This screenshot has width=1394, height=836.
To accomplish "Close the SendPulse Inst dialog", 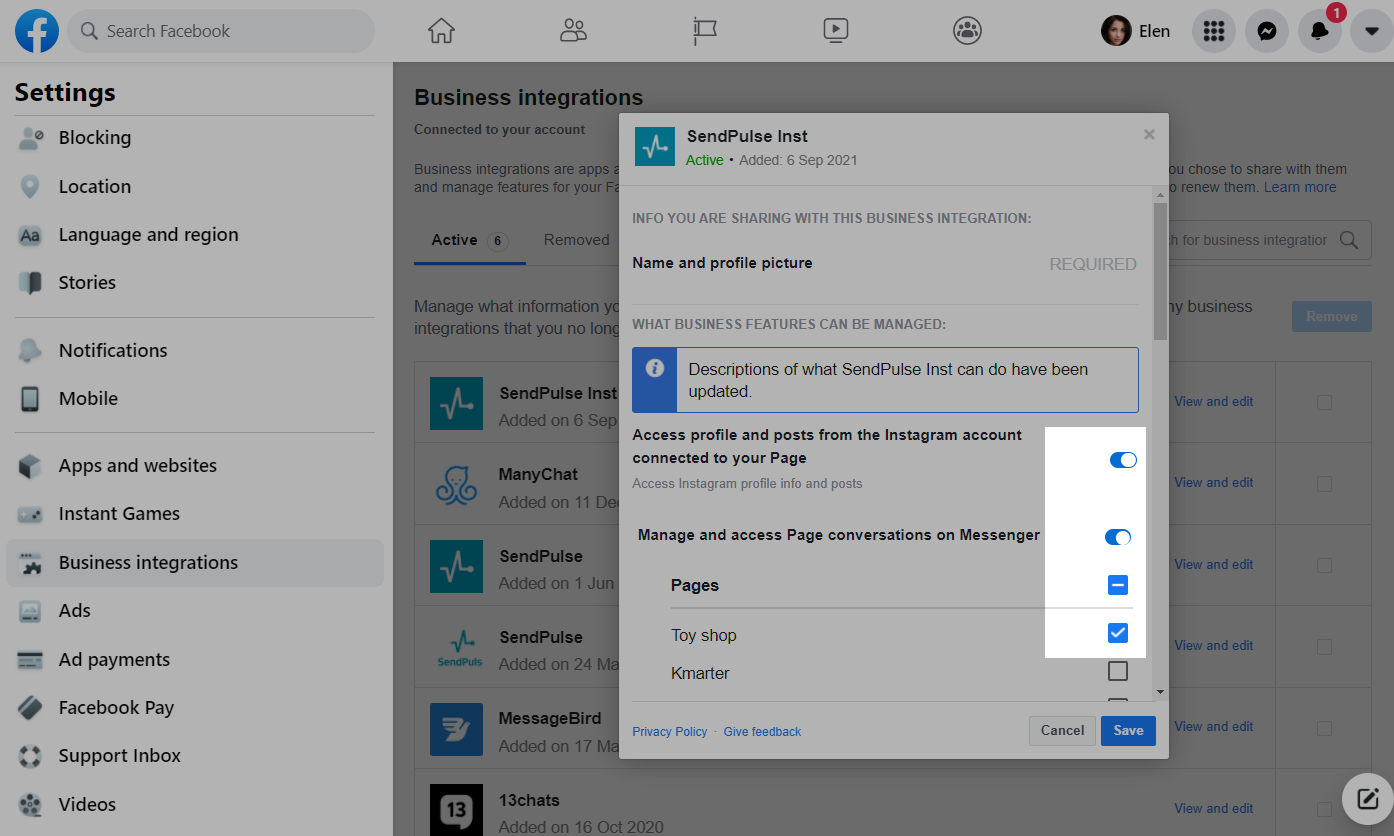I will coord(1149,134).
